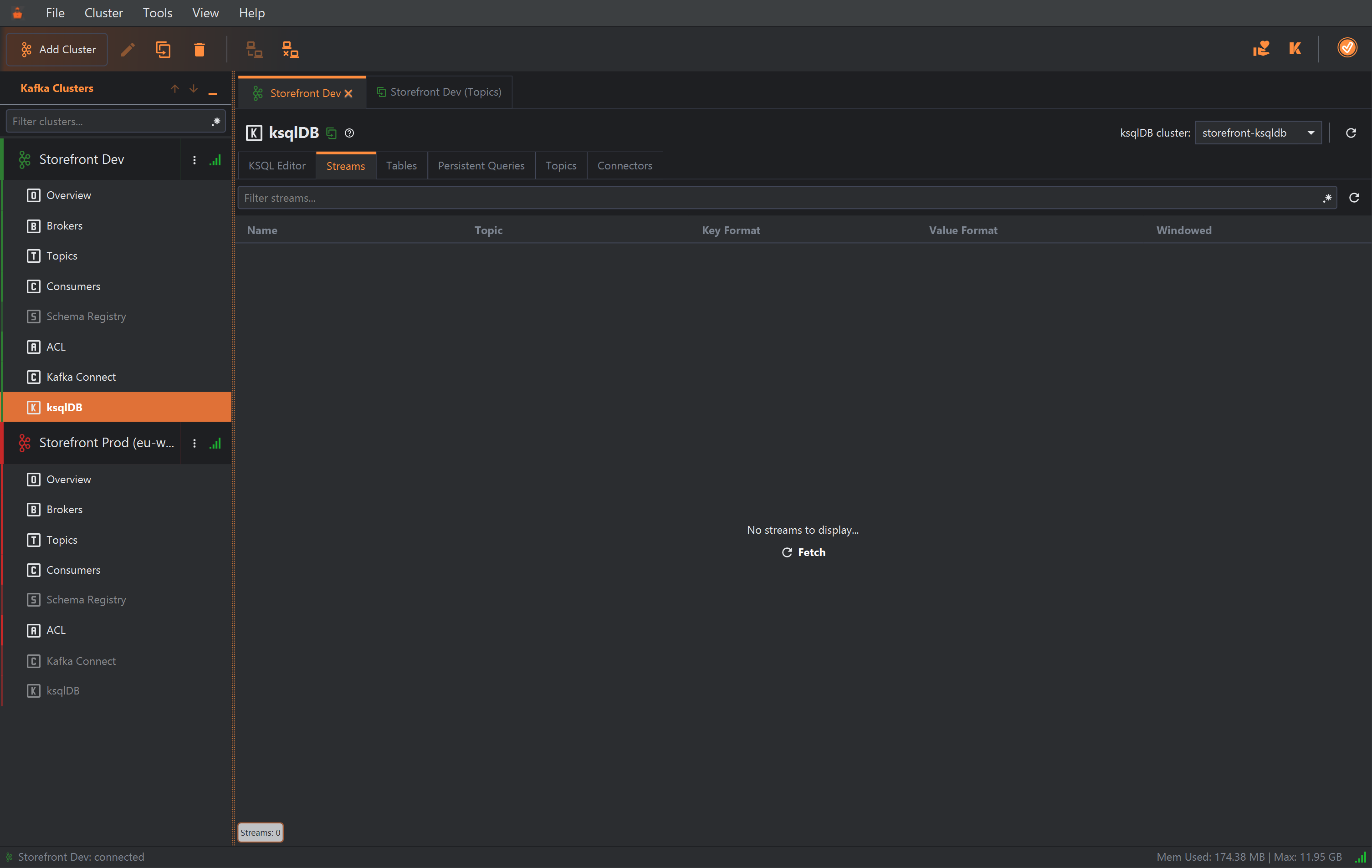Screen dimensions: 1372x868
Task: Click the disconnect cluster toolbar icon
Action: pyautogui.click(x=291, y=50)
